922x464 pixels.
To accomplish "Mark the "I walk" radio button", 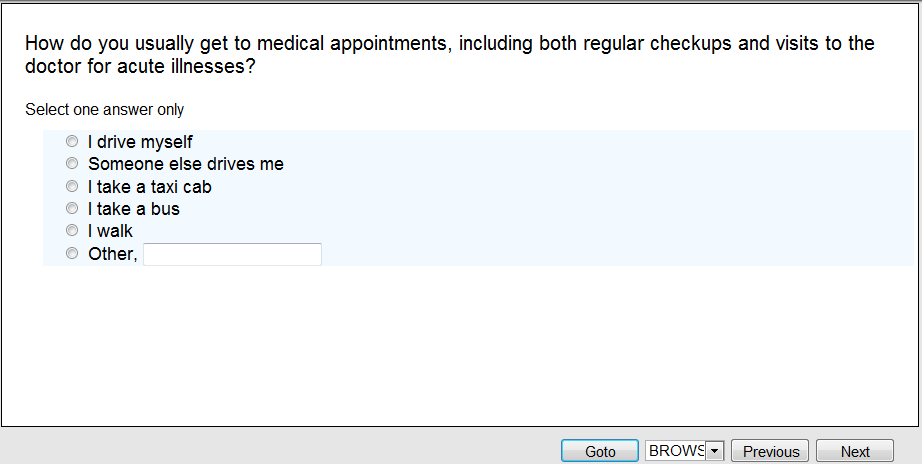I will [72, 231].
